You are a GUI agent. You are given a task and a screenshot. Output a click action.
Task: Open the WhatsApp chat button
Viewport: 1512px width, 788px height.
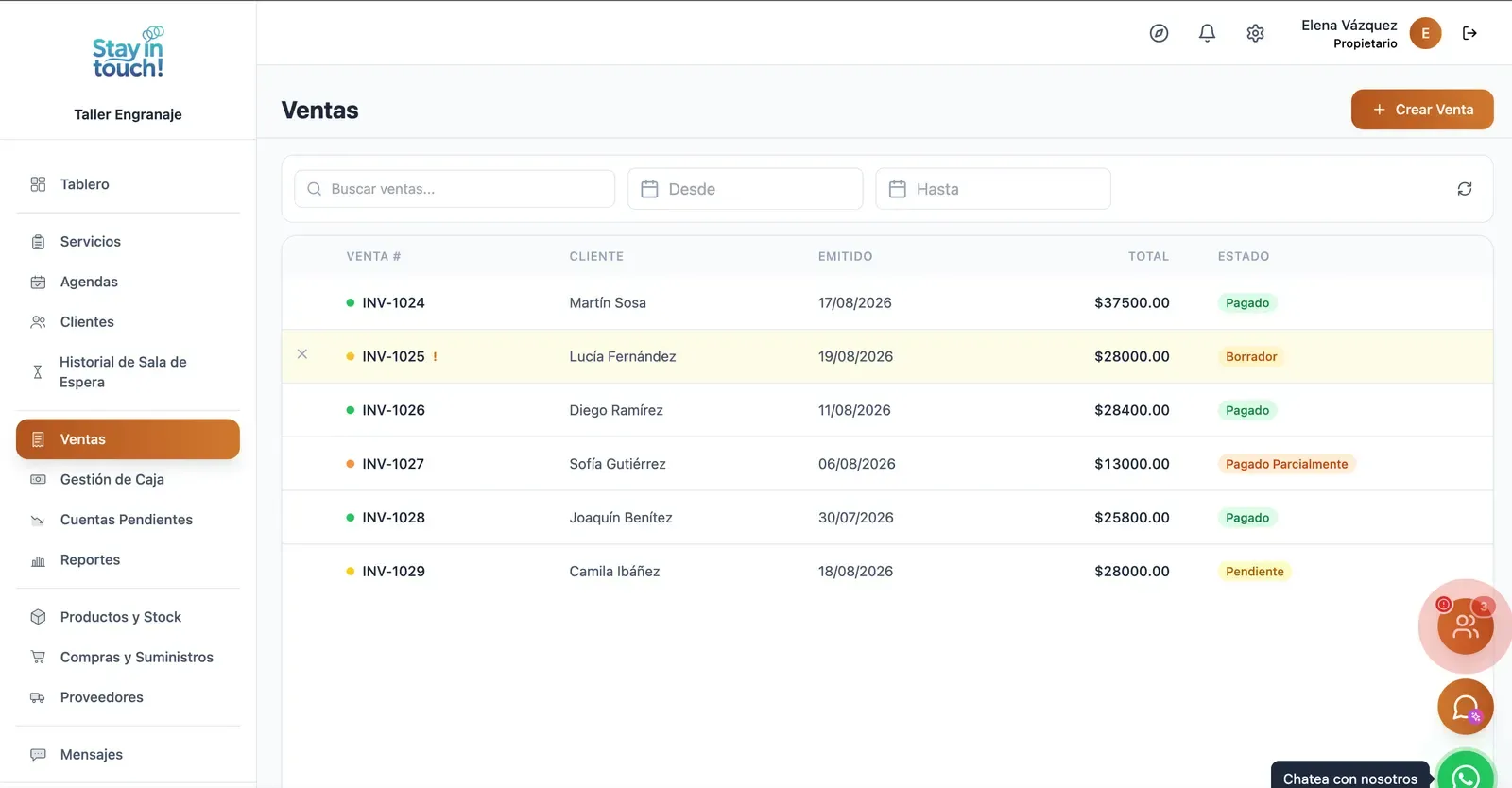point(1466,775)
